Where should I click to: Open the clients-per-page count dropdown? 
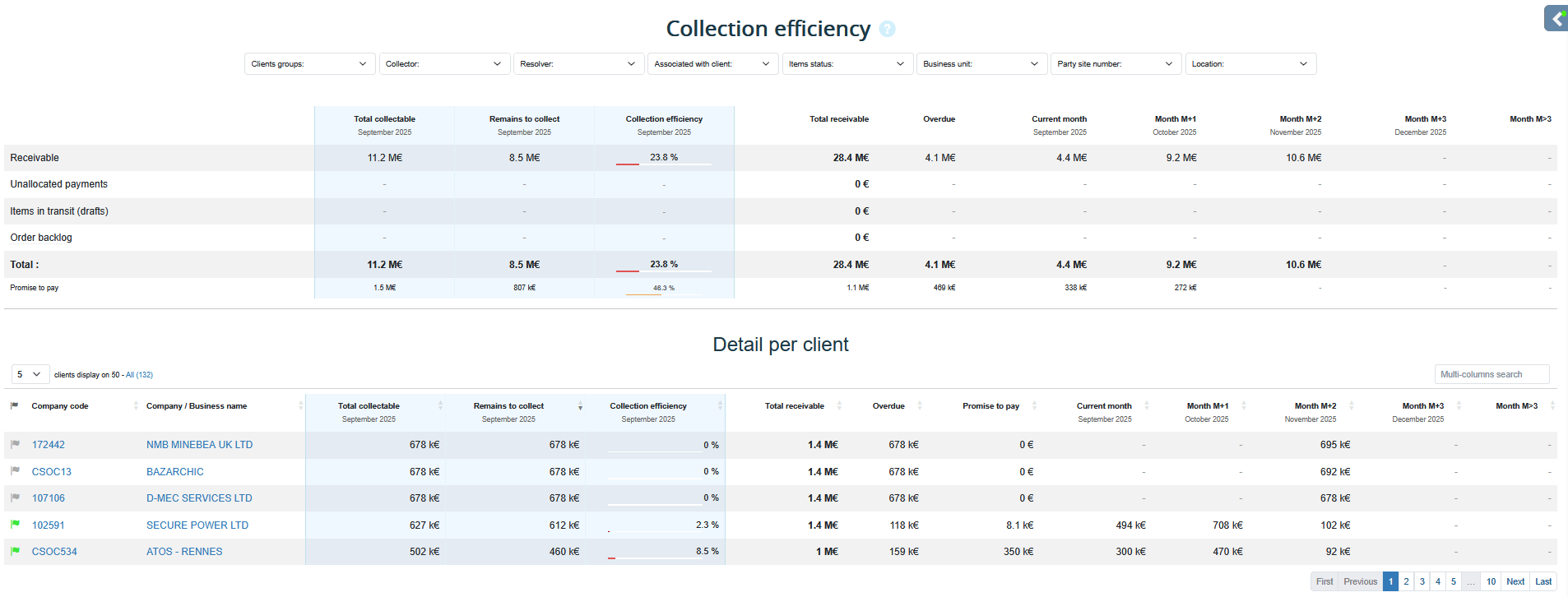pyautogui.click(x=30, y=374)
